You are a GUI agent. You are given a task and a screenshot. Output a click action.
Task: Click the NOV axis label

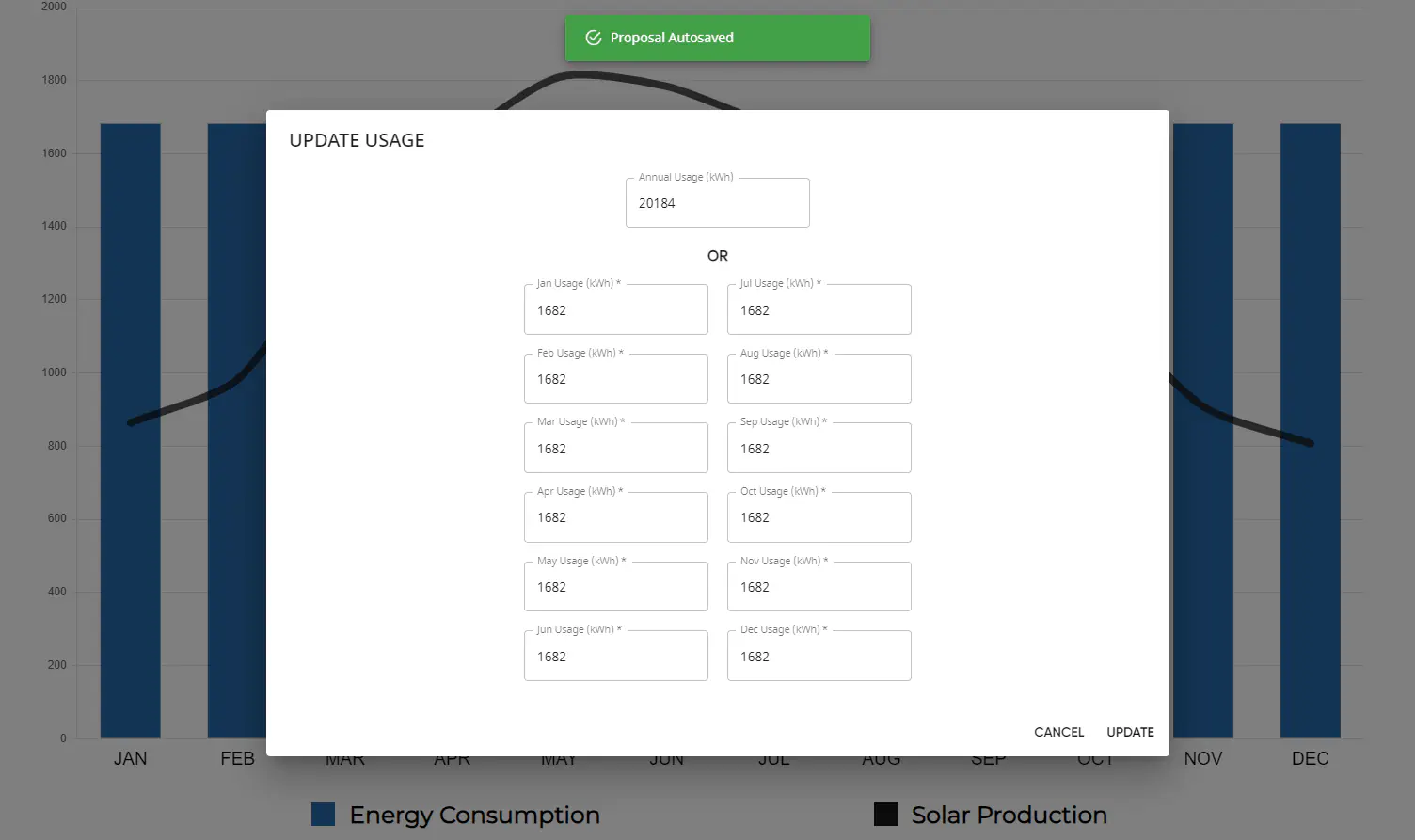(1202, 758)
